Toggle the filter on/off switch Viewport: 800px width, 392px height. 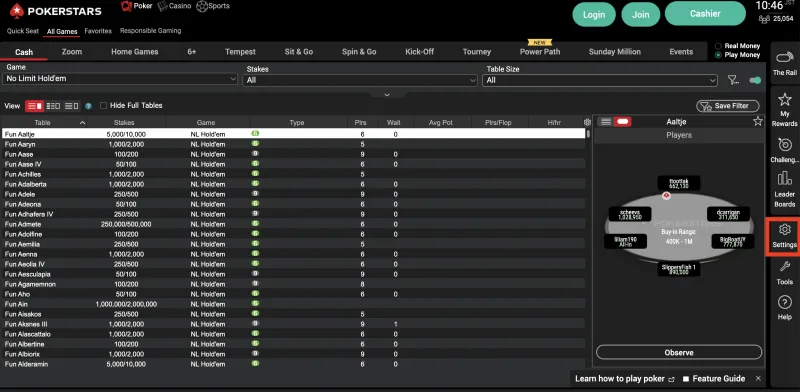(755, 80)
